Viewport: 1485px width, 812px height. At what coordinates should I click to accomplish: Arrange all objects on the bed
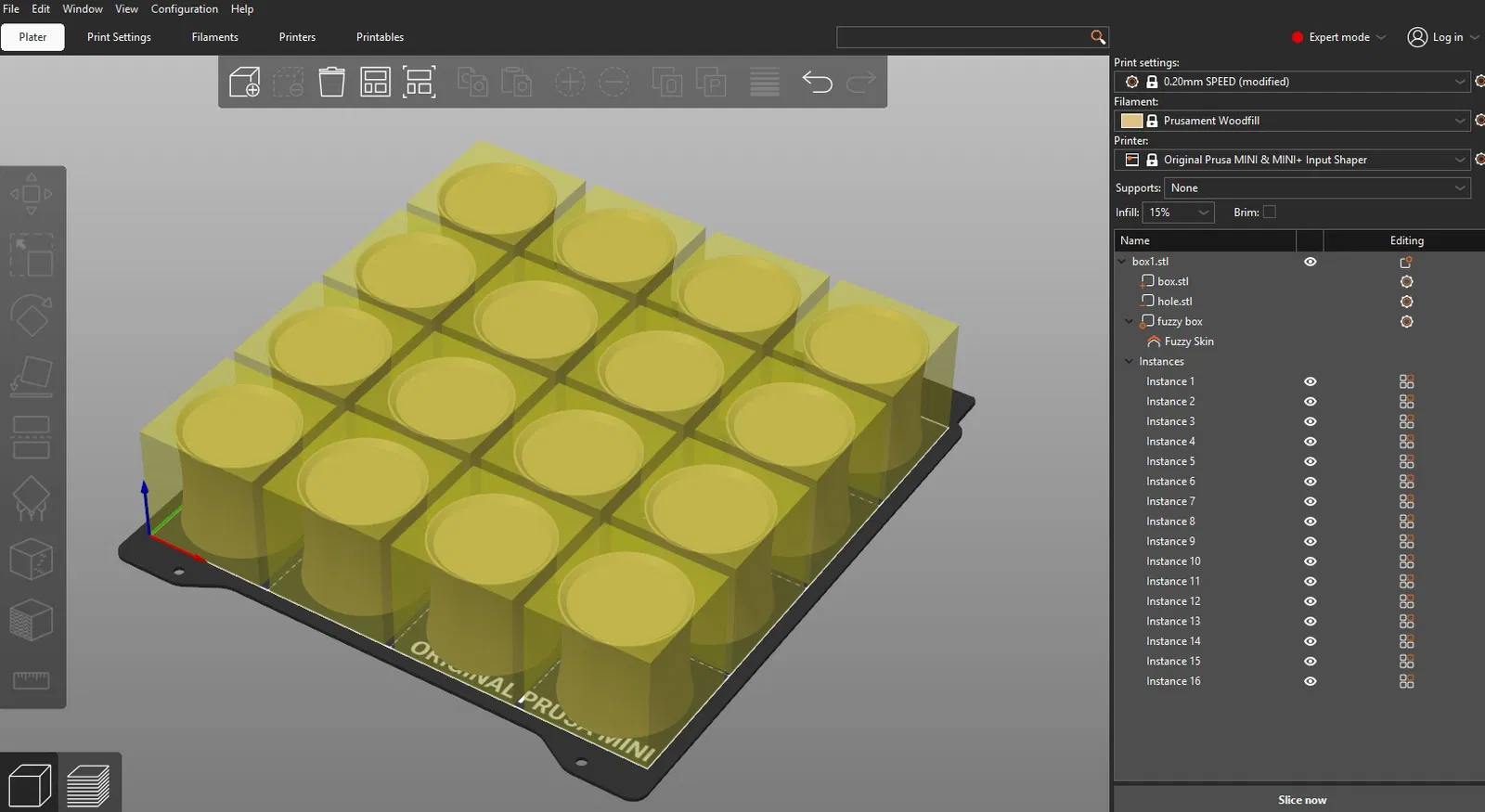click(375, 82)
